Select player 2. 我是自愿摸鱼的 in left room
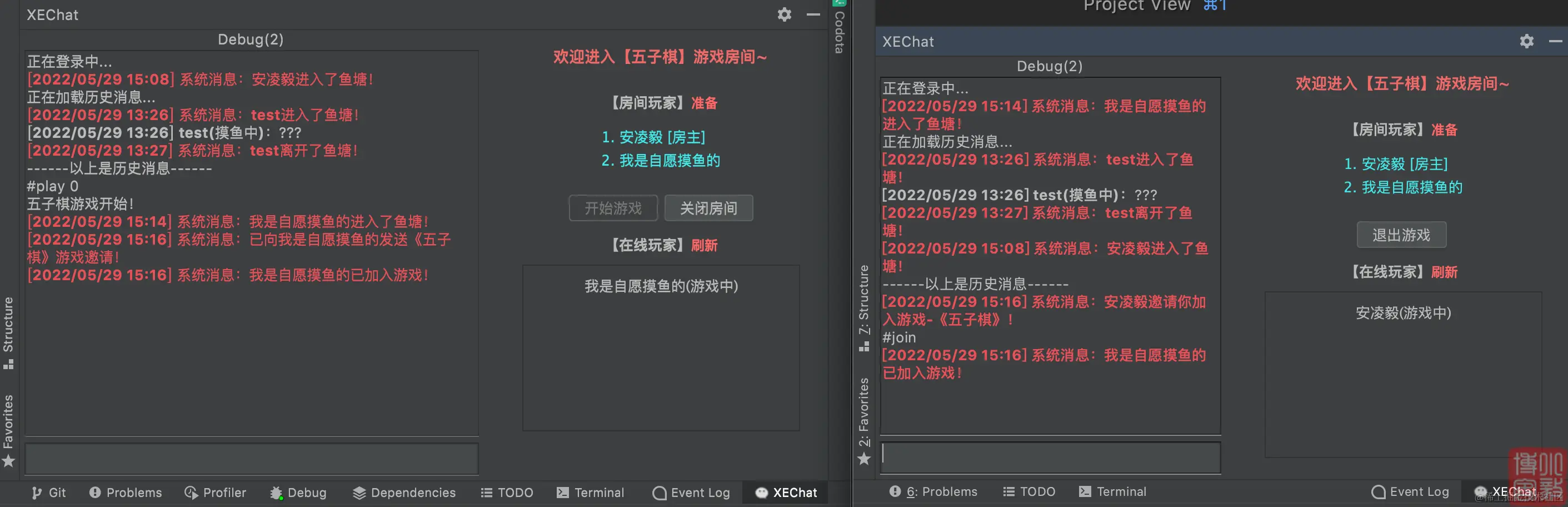The image size is (1568, 507). pyautogui.click(x=661, y=160)
